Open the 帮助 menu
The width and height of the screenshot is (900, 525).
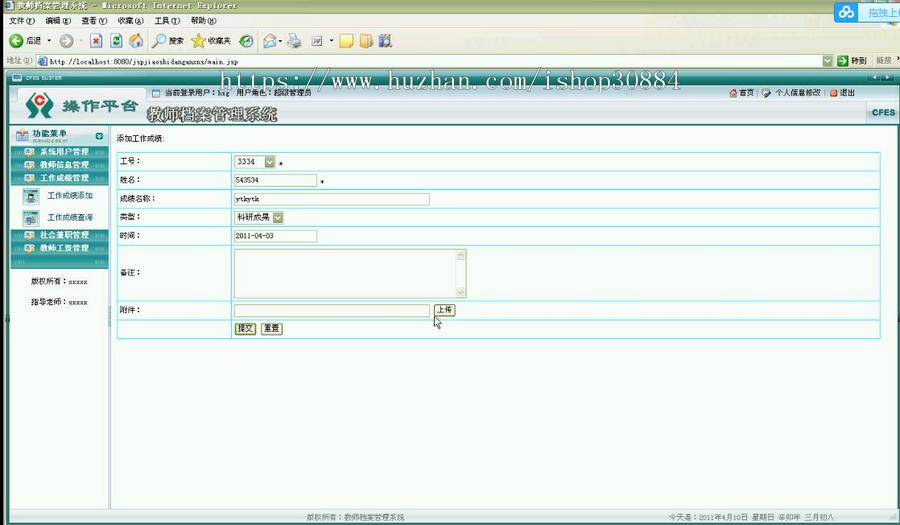[x=203, y=21]
